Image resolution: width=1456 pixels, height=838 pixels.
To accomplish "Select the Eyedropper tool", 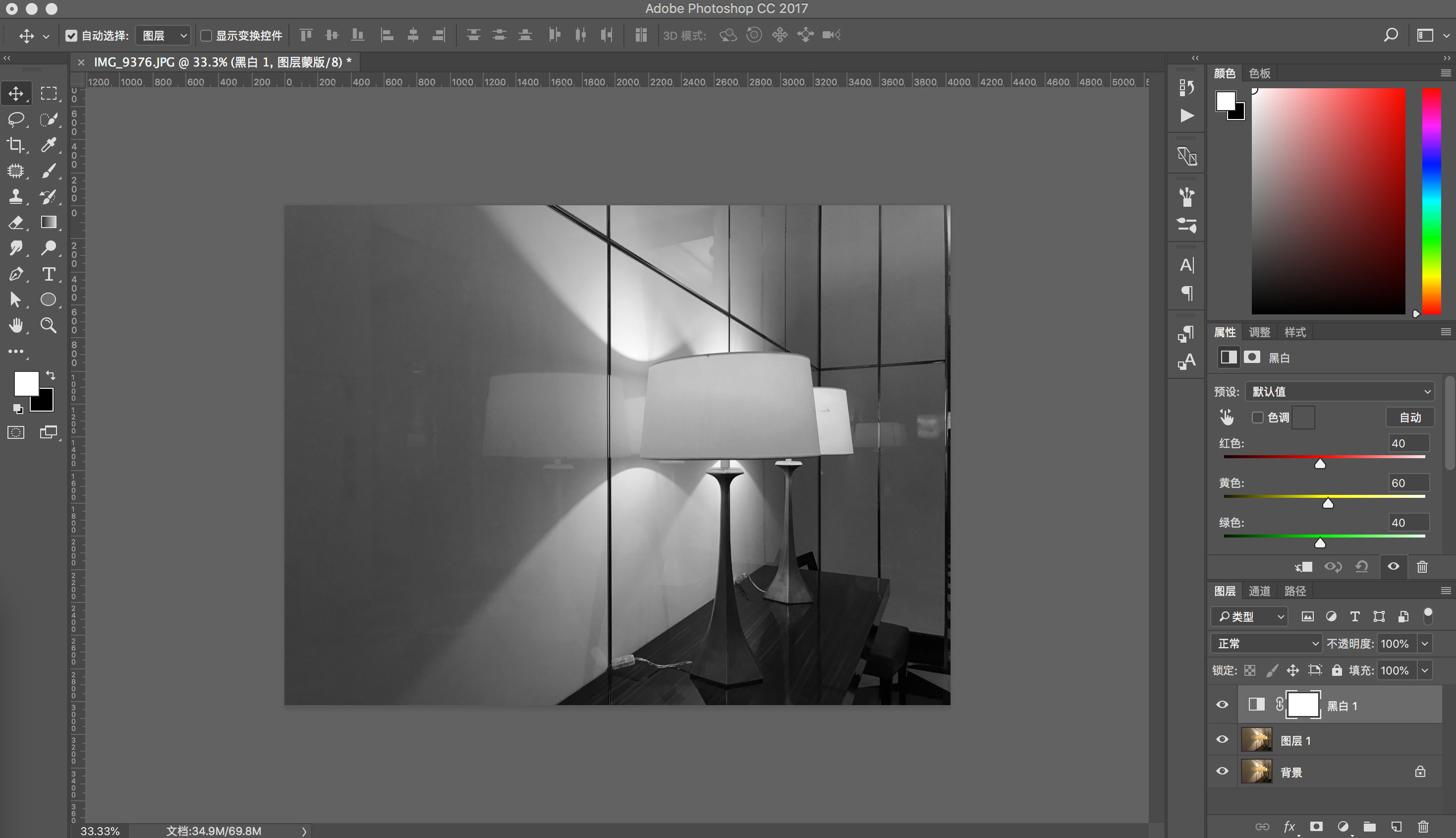I will click(48, 145).
